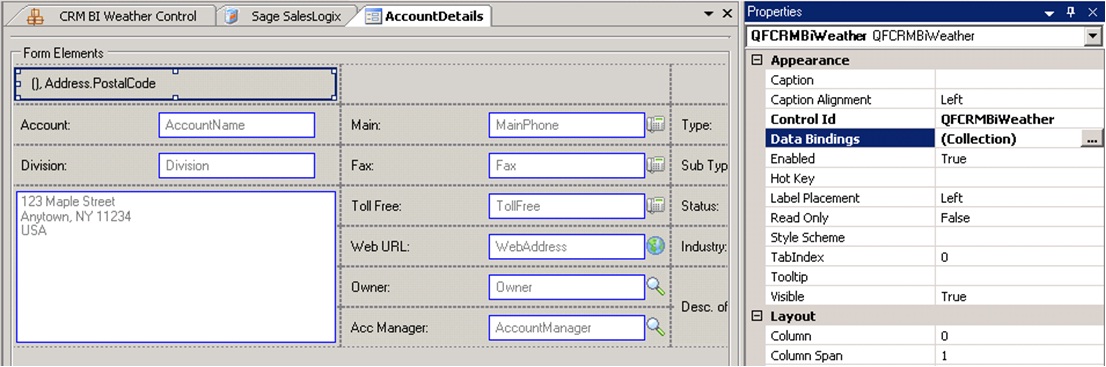Click the phone icon beside MainPhone field
The image size is (1106, 367).
656,125
